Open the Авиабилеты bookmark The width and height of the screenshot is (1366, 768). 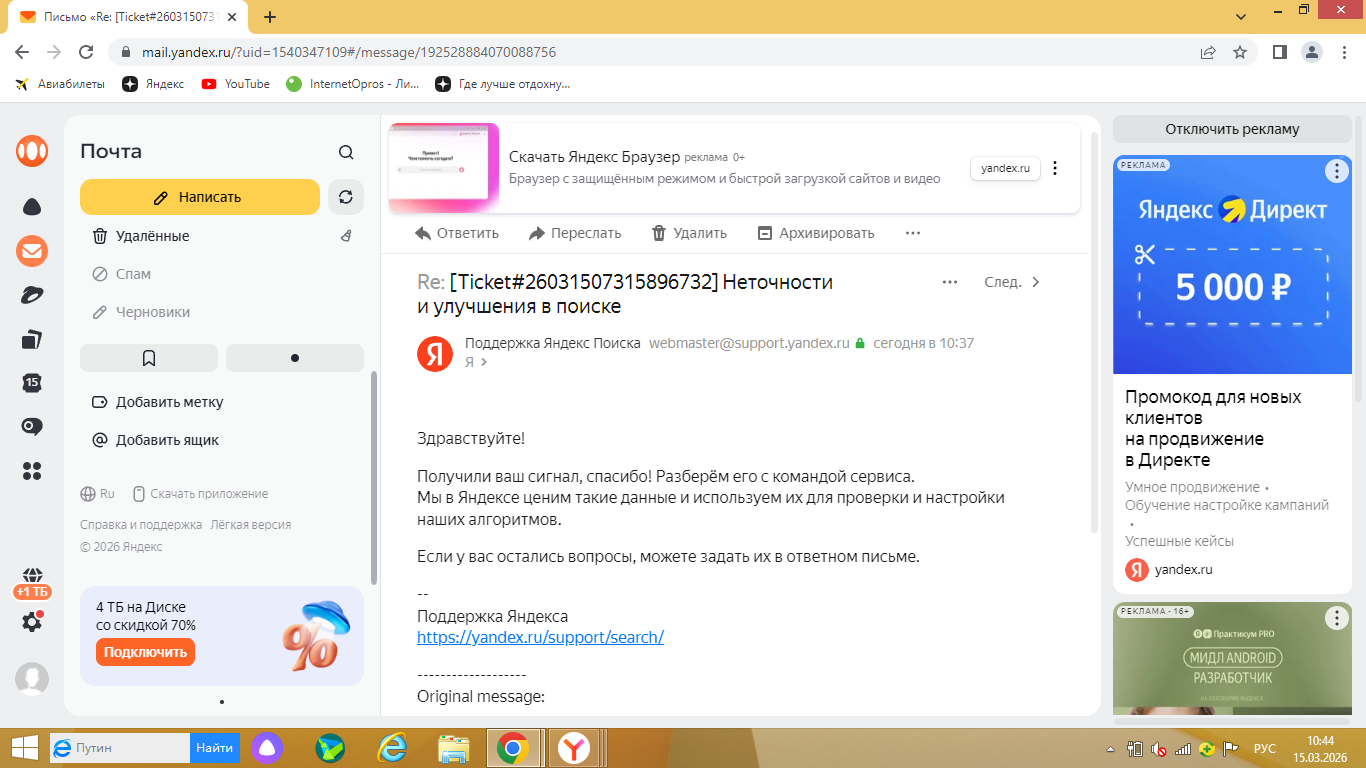point(60,84)
